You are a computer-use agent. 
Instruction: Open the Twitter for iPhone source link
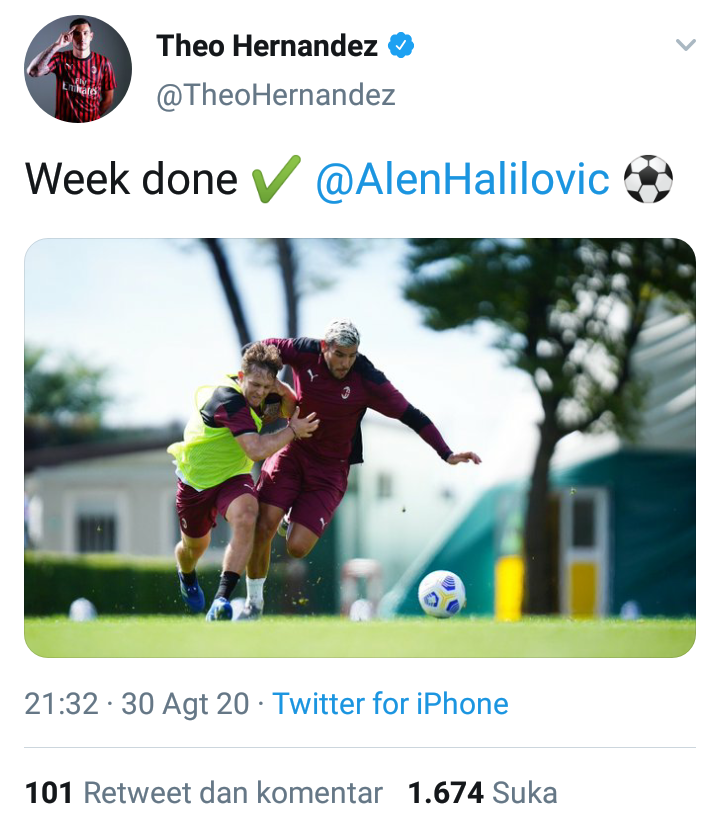[x=390, y=703]
